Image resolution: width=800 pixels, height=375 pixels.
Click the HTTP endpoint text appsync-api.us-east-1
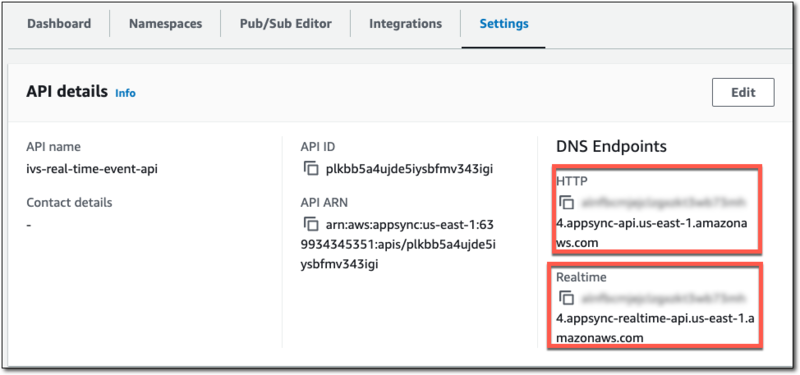point(653,234)
